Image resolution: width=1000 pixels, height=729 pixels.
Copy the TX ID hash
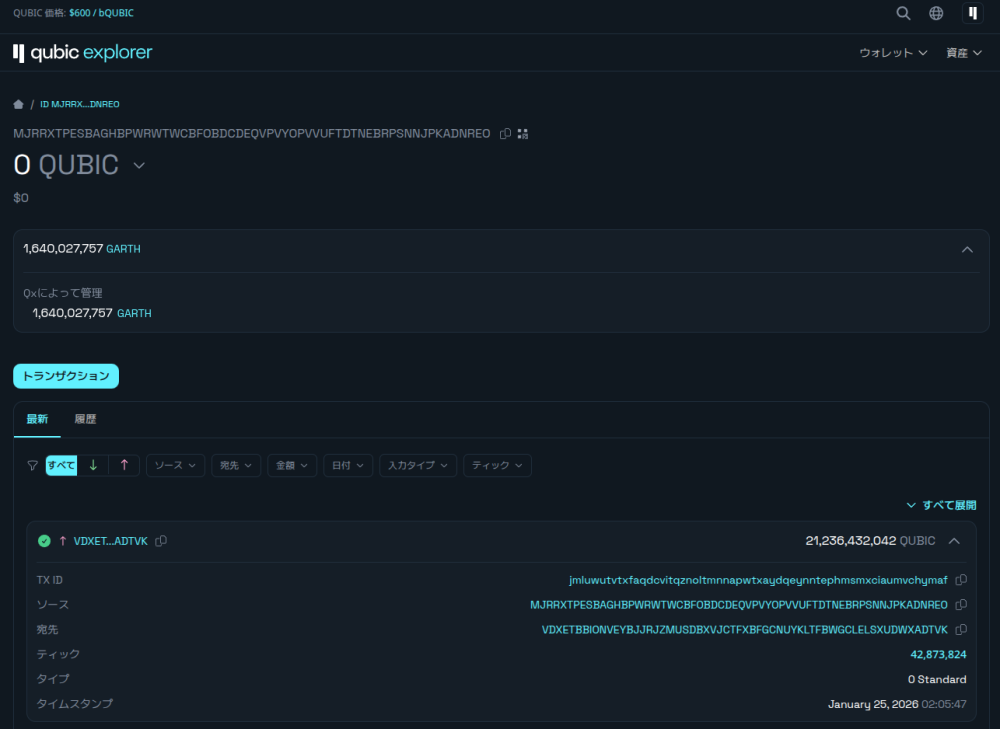click(x=961, y=580)
